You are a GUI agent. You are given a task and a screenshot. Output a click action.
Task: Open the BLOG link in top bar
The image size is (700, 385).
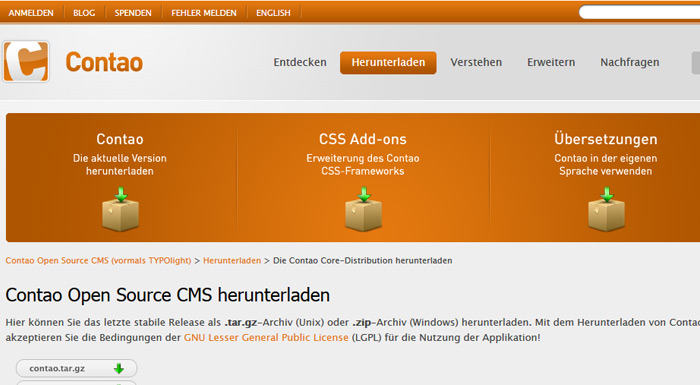84,13
